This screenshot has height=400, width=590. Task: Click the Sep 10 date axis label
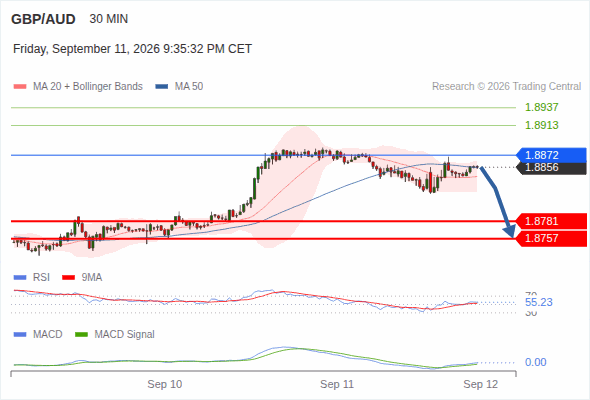pos(165,384)
